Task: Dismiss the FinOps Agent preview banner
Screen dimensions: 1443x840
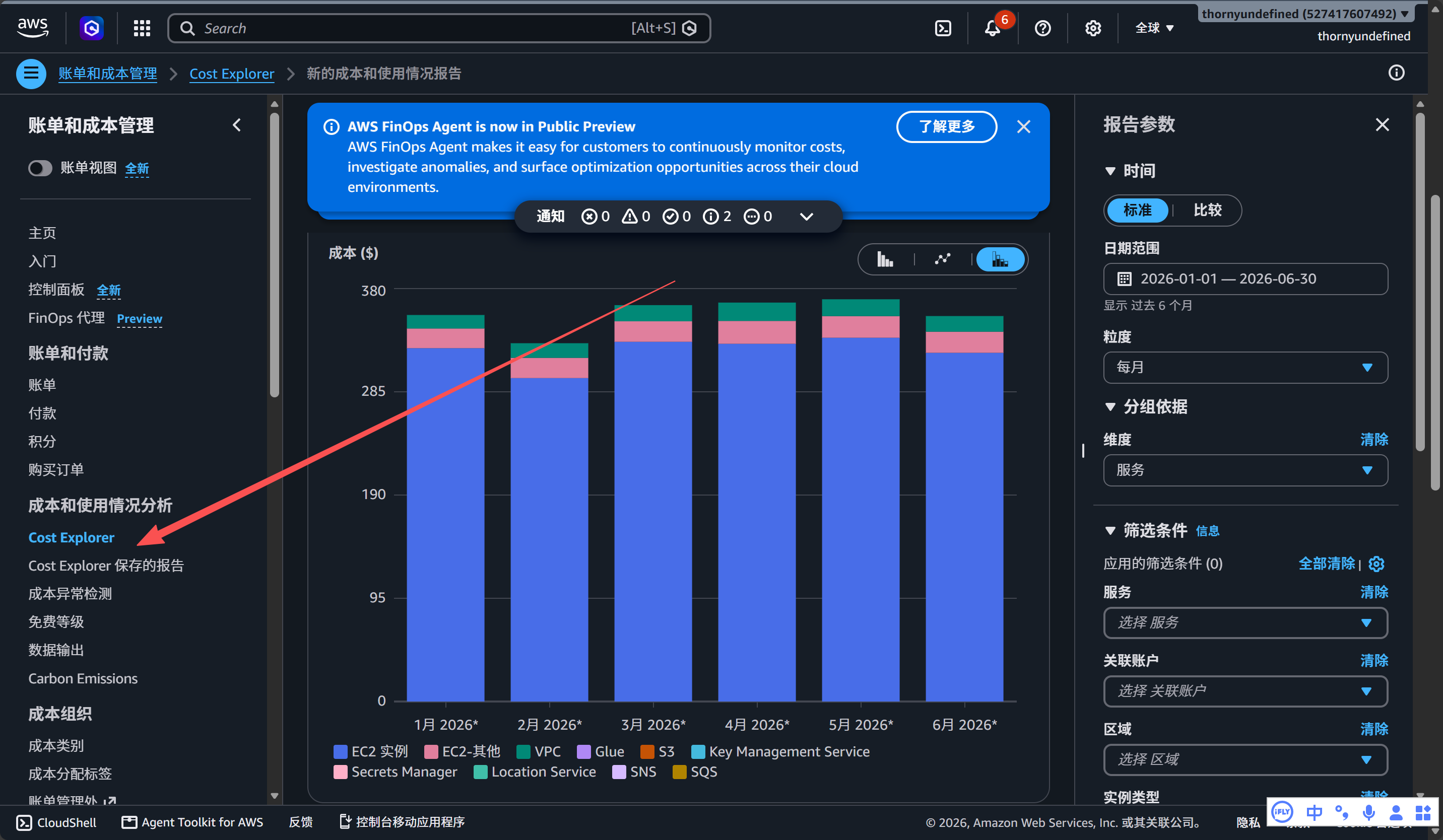Action: (1023, 126)
